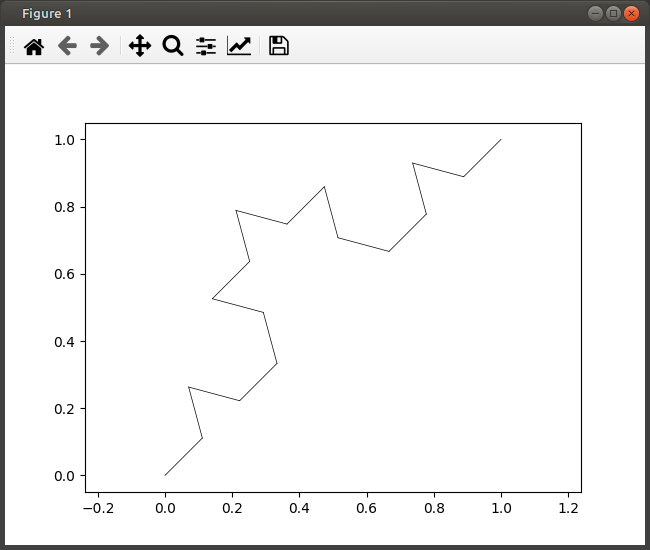Go forward to next view arrow
This screenshot has width=650, height=550.
click(x=99, y=46)
